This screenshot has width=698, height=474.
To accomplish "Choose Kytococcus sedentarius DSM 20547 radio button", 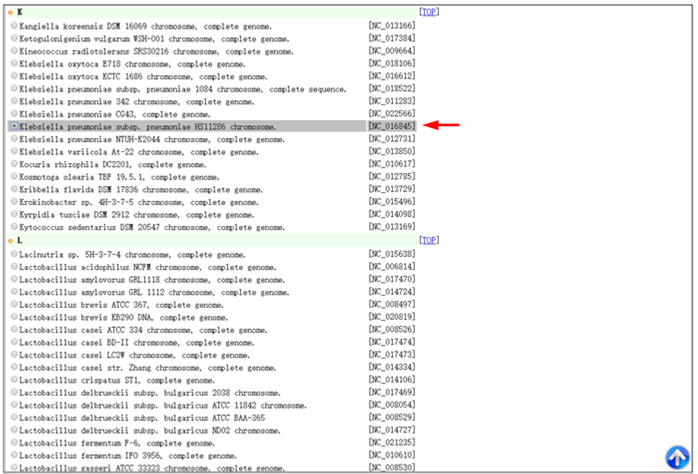I will pos(14,228).
